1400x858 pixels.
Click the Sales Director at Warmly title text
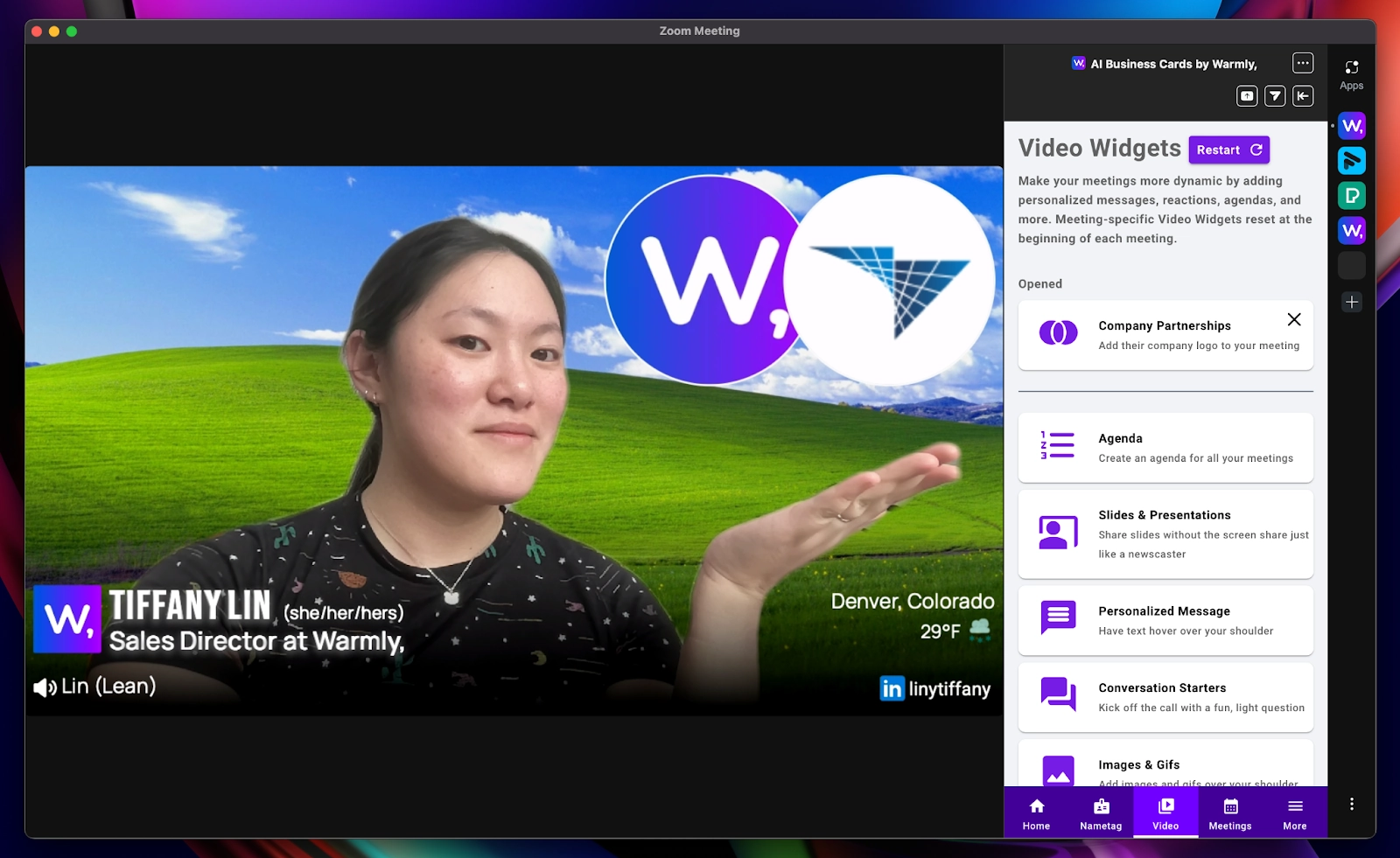tap(256, 642)
